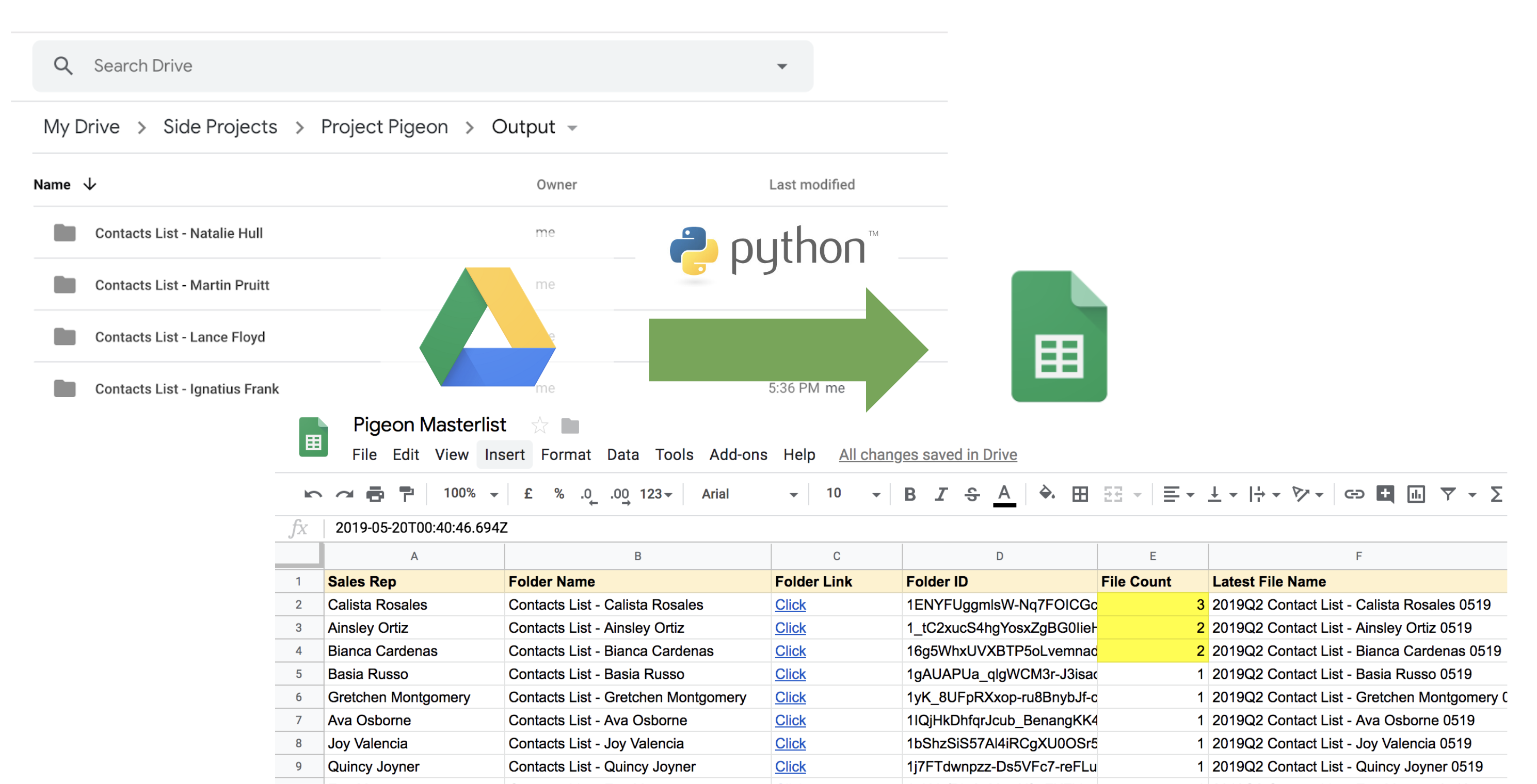Star the Pigeon Masterlist document
1537x784 pixels.
click(539, 425)
